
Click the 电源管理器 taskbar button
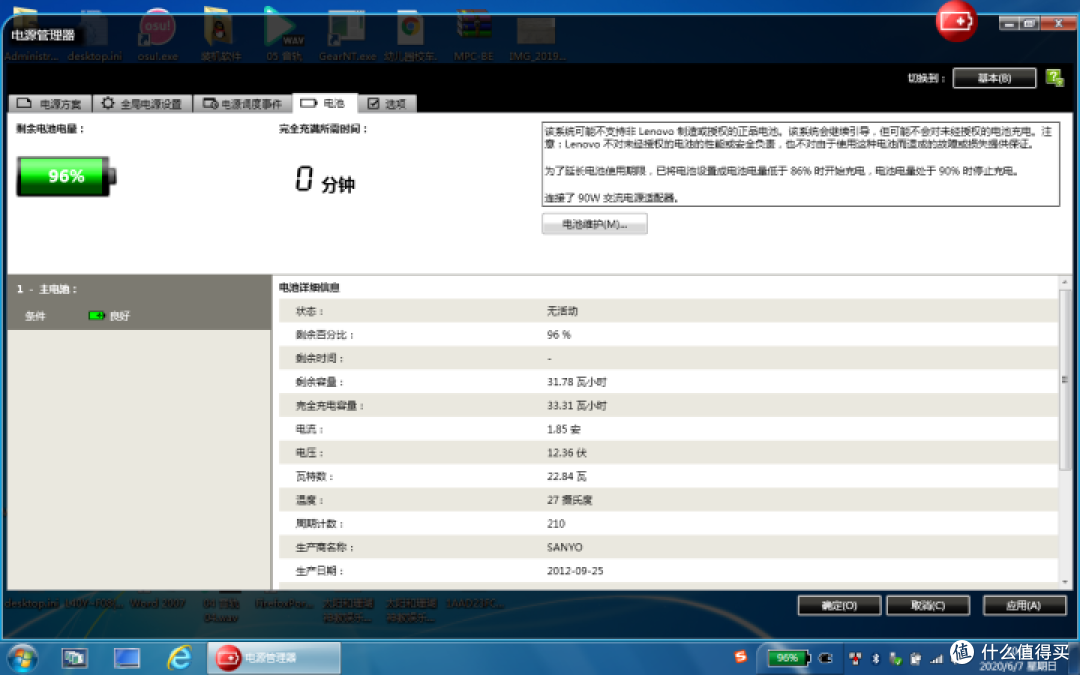274,658
